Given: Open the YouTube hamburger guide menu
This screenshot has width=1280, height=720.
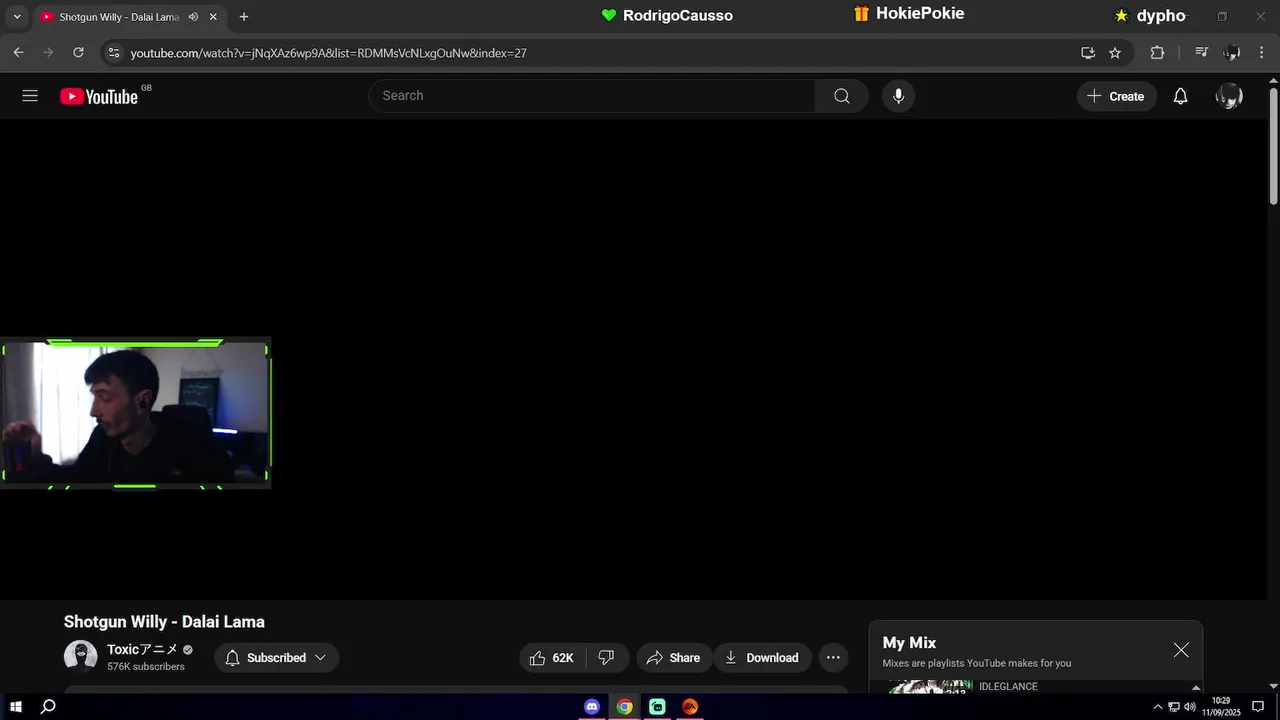Looking at the screenshot, I should (x=30, y=96).
